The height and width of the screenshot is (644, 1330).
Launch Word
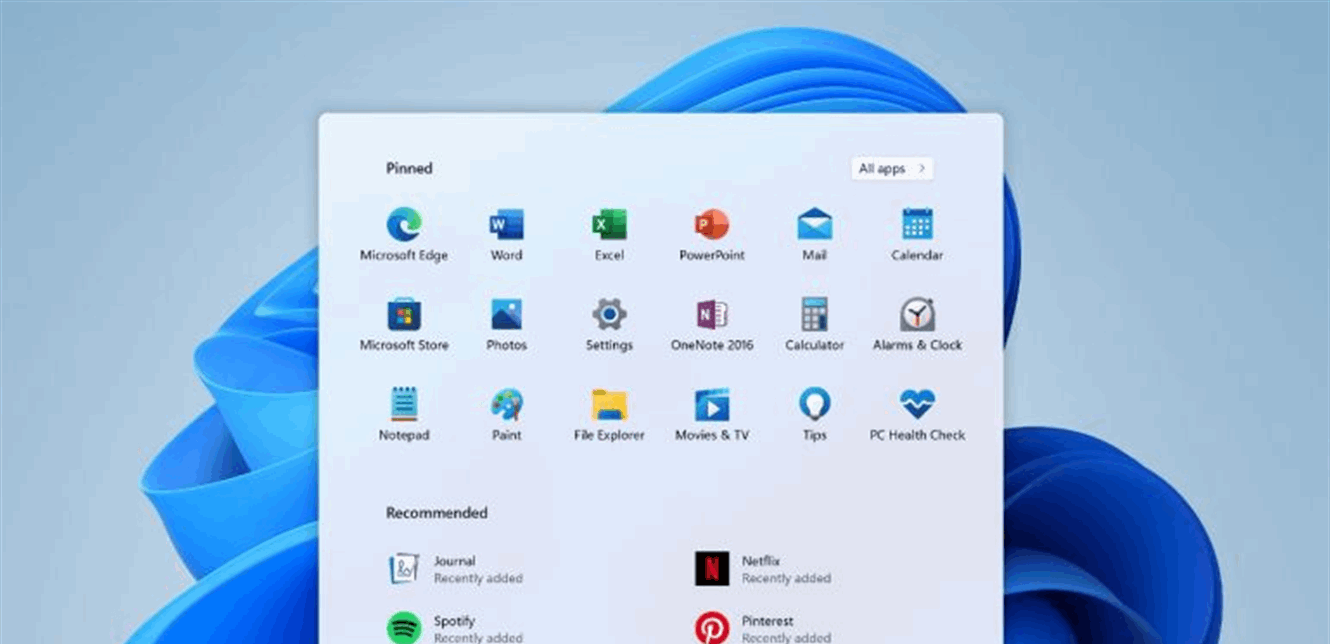coord(506,228)
